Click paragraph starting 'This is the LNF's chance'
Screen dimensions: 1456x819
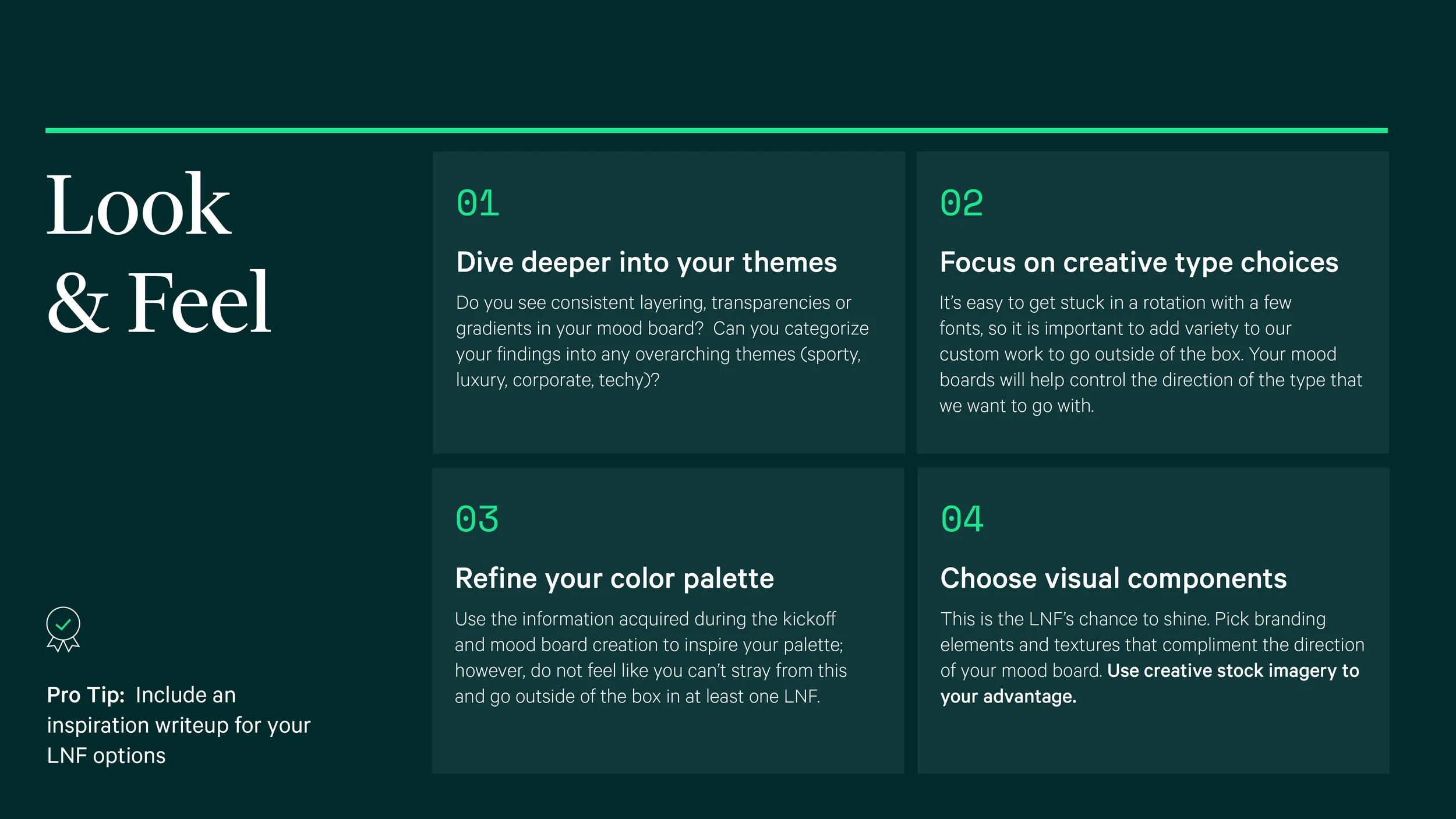tap(1152, 658)
